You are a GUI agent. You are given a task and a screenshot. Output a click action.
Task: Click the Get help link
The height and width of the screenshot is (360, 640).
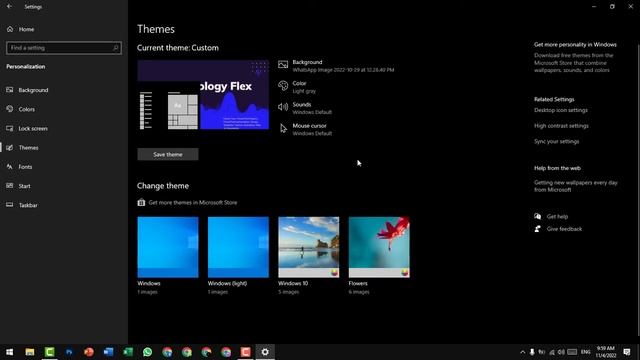[557, 216]
